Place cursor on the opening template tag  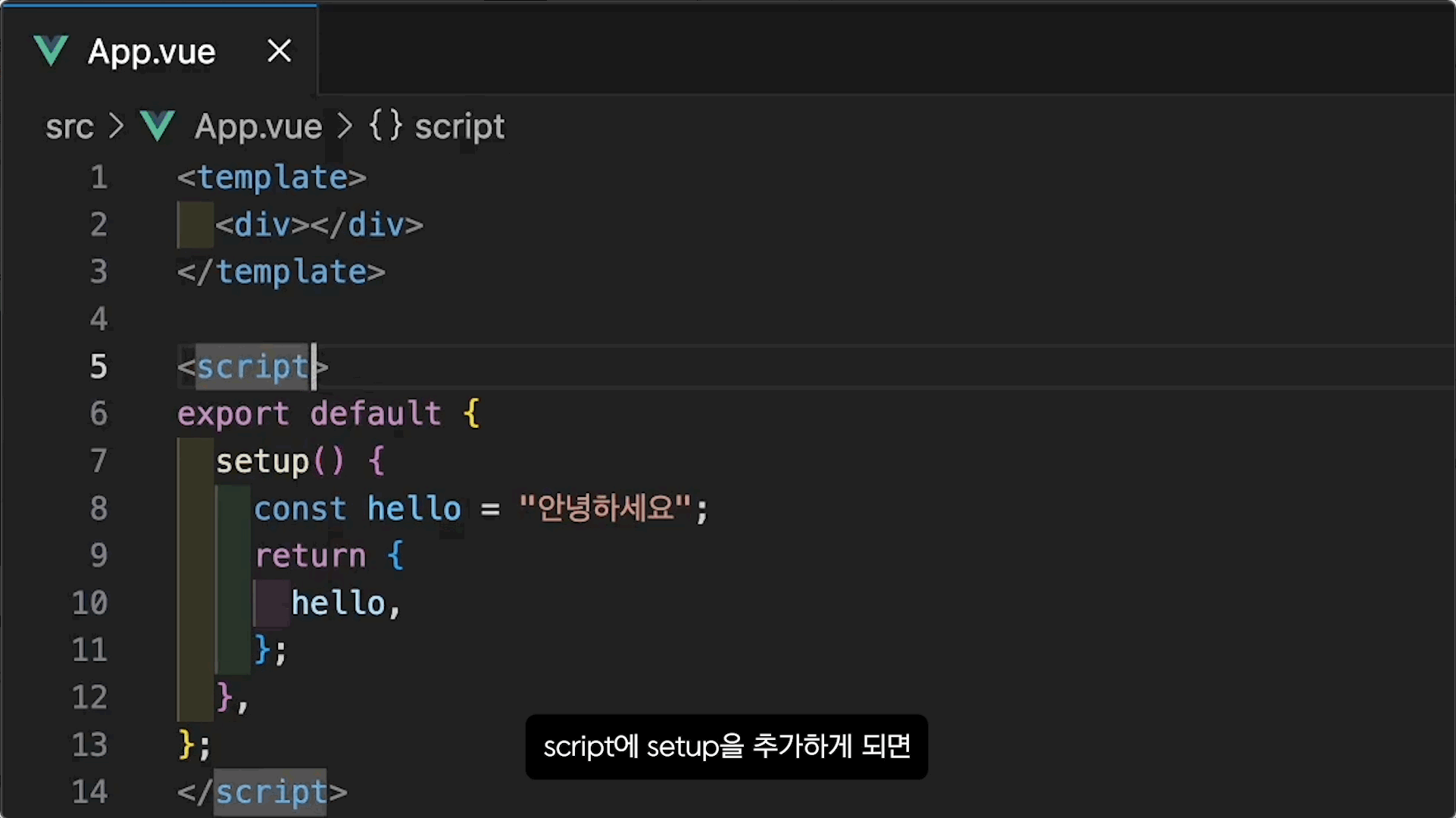click(271, 178)
